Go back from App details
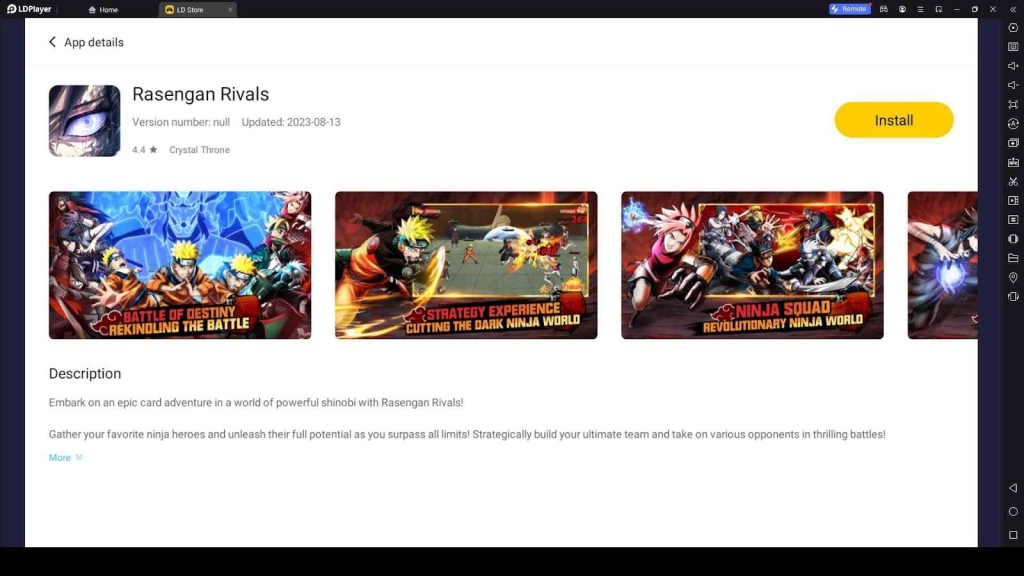 pos(52,42)
